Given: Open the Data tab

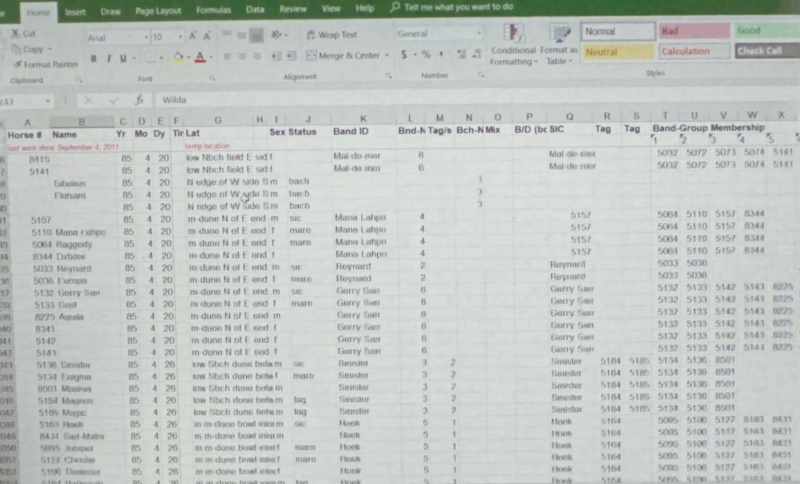Looking at the screenshot, I should (x=255, y=10).
